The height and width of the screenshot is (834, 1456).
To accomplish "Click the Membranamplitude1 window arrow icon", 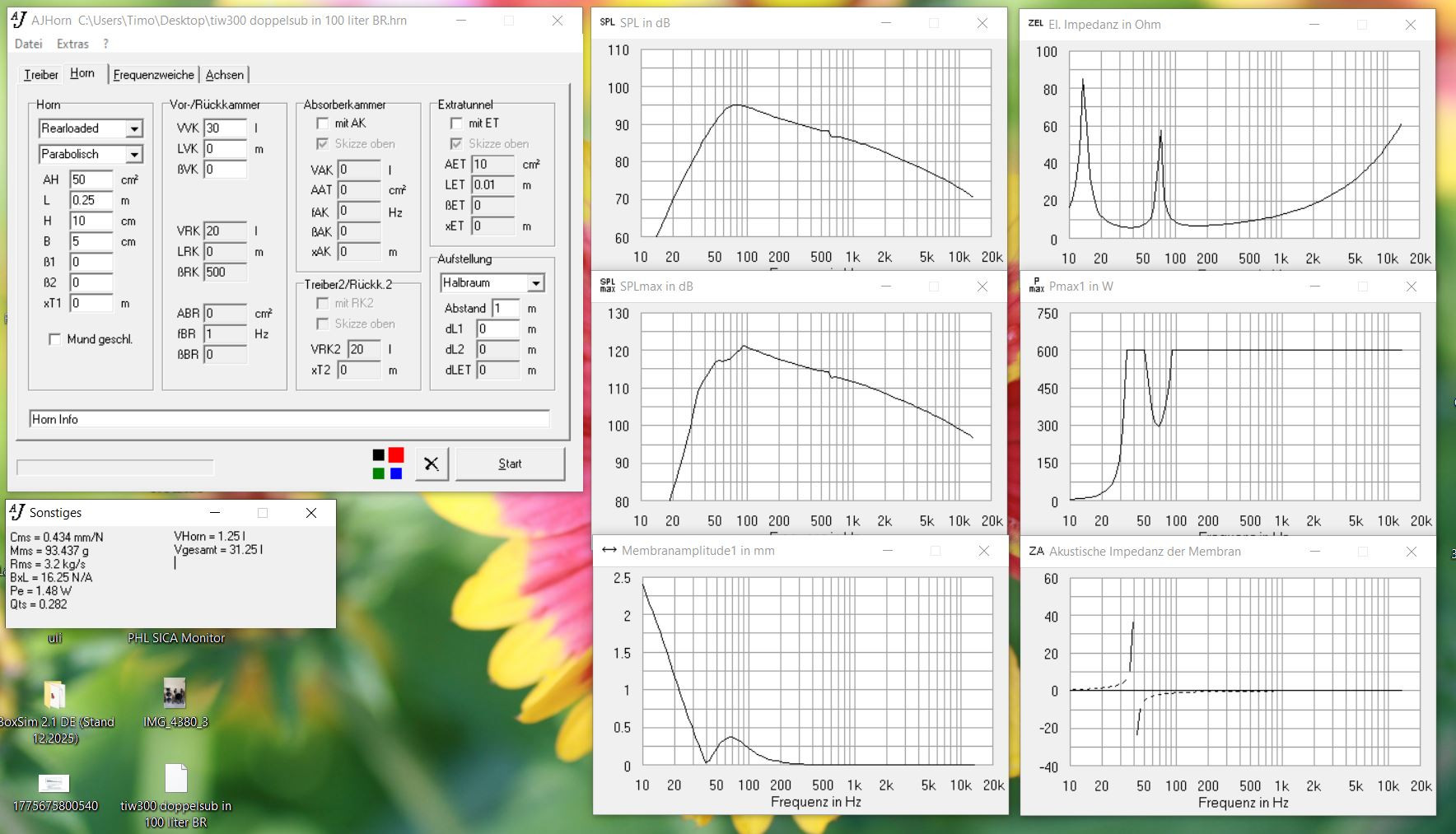I will [x=609, y=551].
